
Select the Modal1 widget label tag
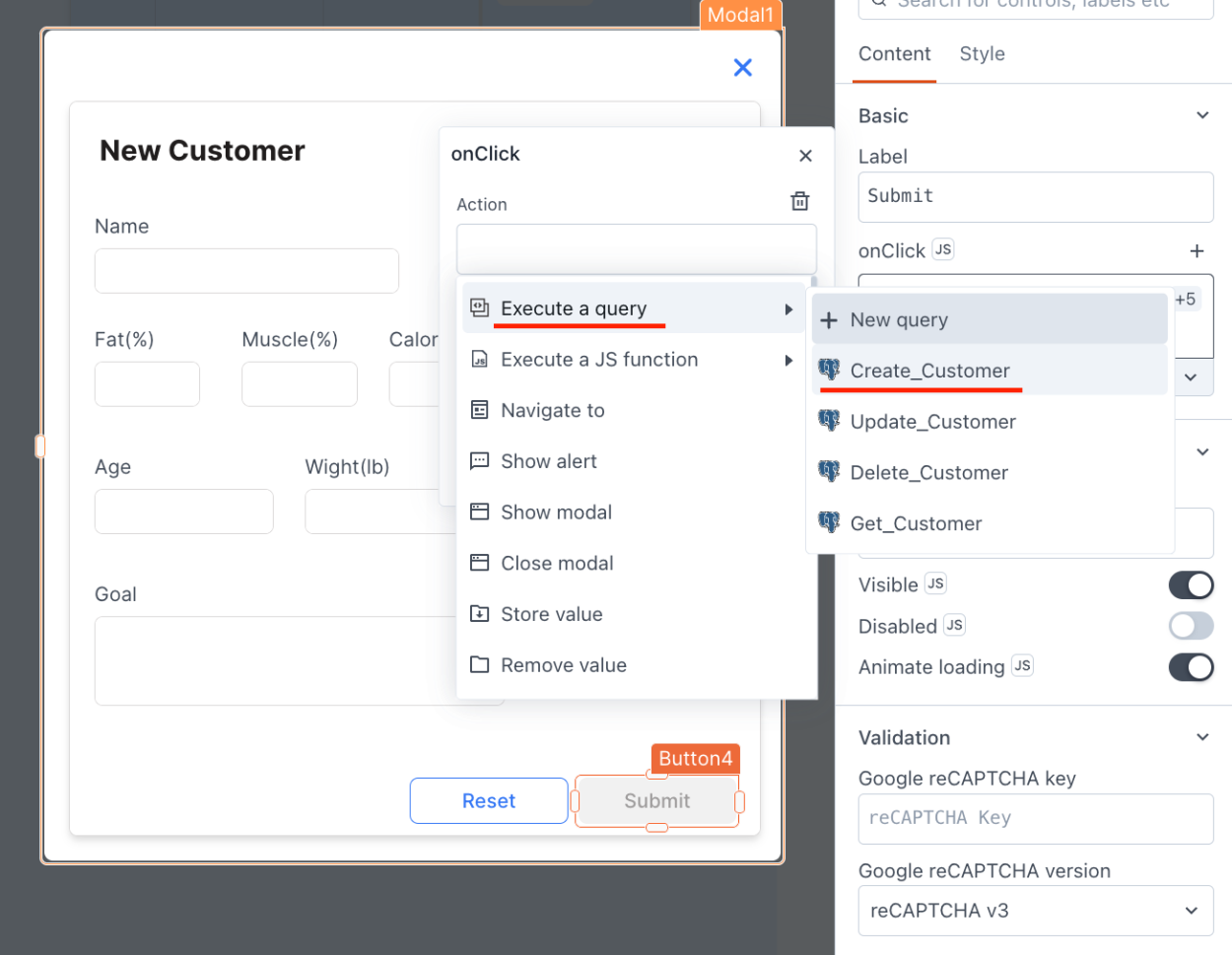pyautogui.click(x=741, y=15)
